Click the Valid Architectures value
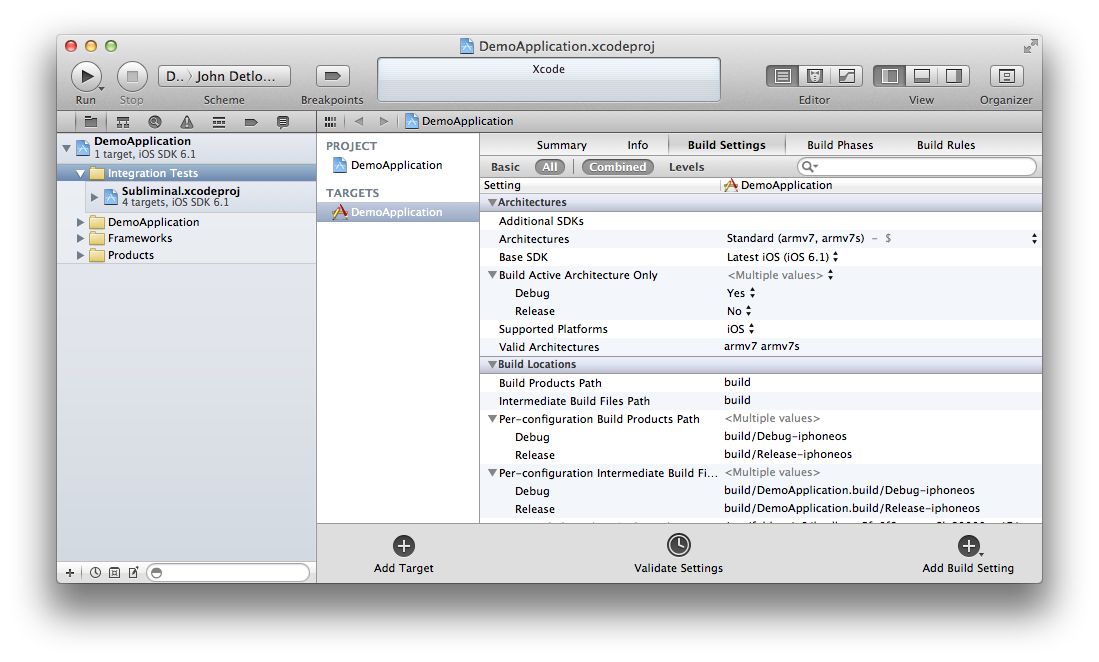Screen dimensions: 1099x662 click(x=762, y=346)
